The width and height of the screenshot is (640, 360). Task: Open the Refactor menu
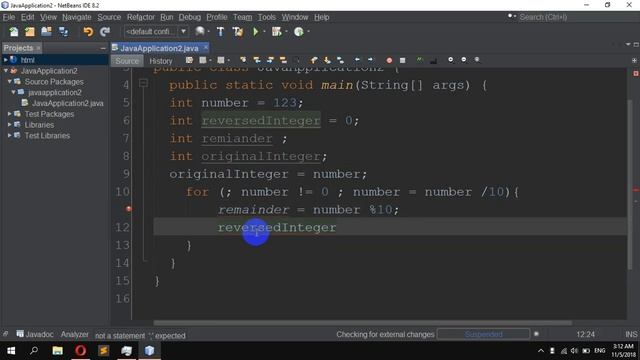click(140, 17)
